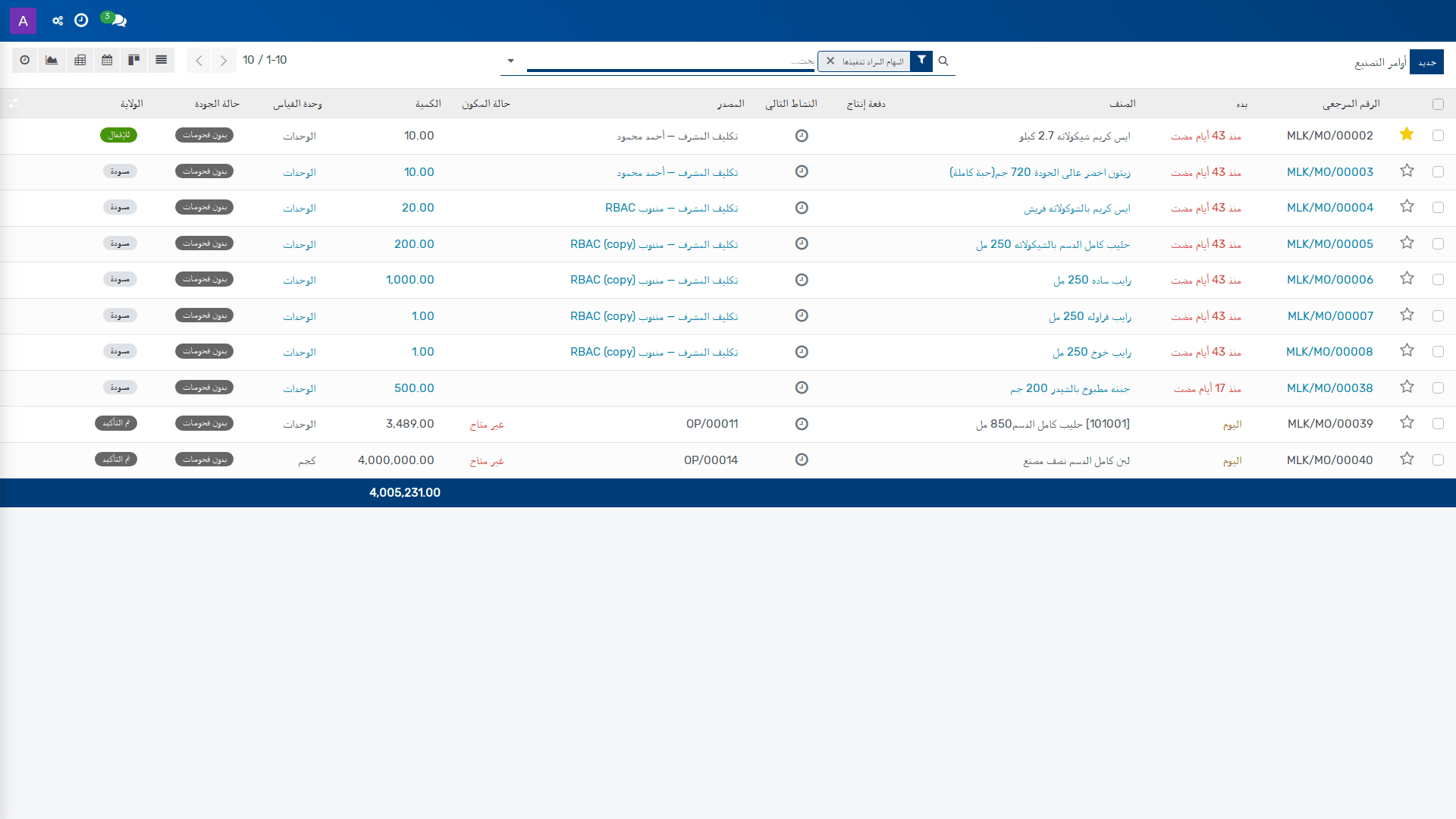Tick checkbox for MLK/MO/00007
This screenshot has width=1456, height=819.
coord(1438,316)
